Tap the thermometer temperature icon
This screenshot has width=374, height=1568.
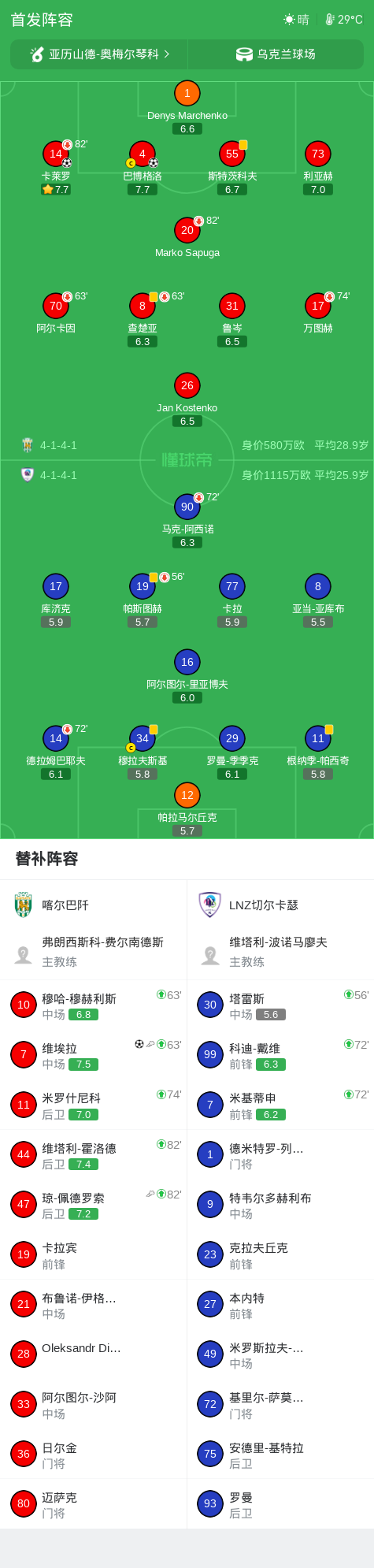[x=330, y=19]
